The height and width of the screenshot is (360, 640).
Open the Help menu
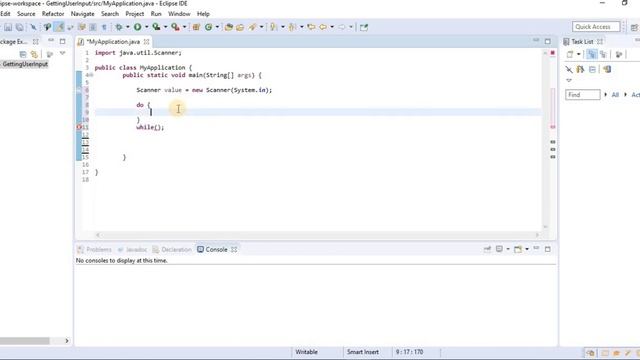coord(203,14)
